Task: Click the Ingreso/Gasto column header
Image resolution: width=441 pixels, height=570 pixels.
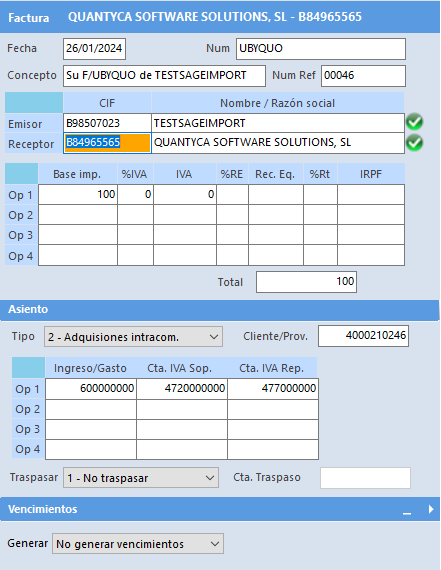Action: pos(91,368)
